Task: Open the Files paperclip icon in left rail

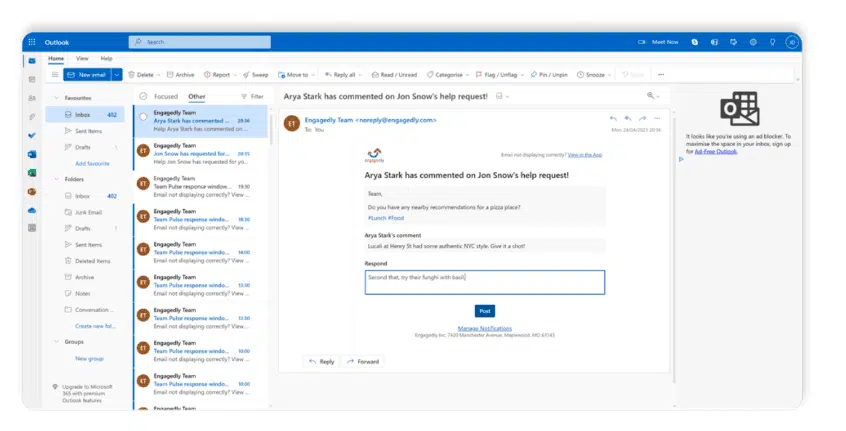Action: pos(32,117)
